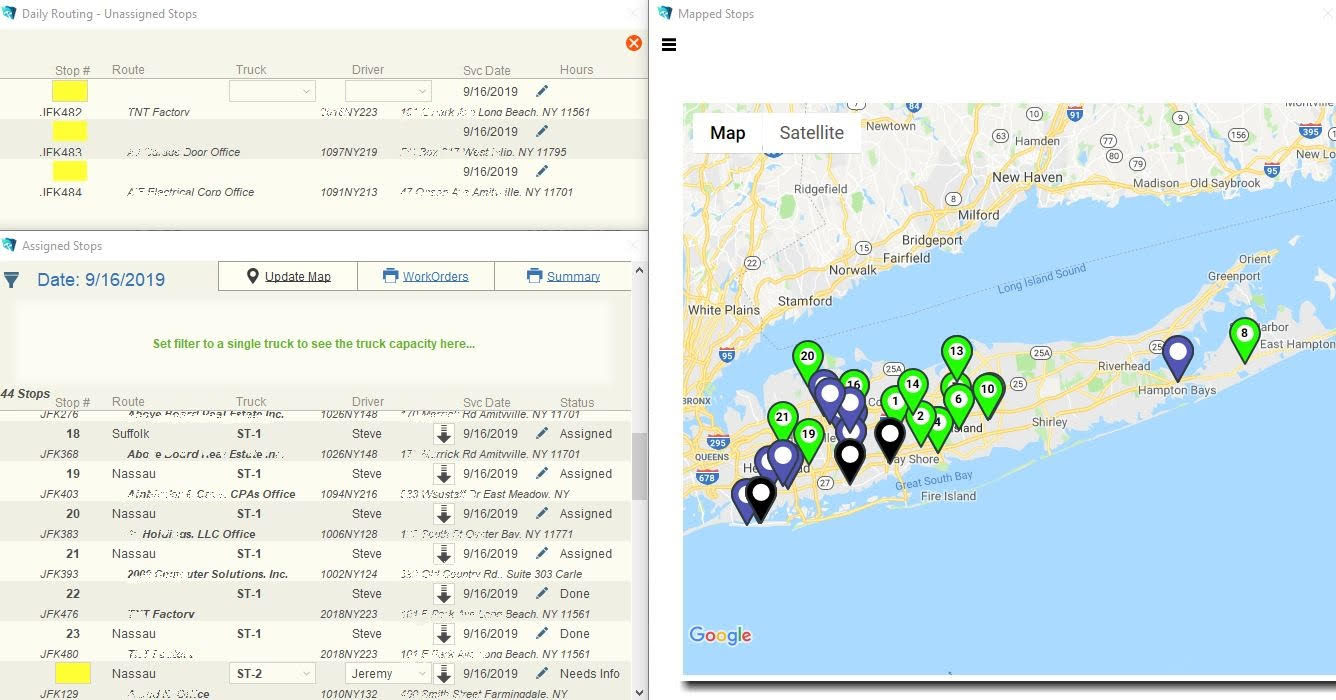Click the filter funnel icon beside the Date

click(11, 280)
